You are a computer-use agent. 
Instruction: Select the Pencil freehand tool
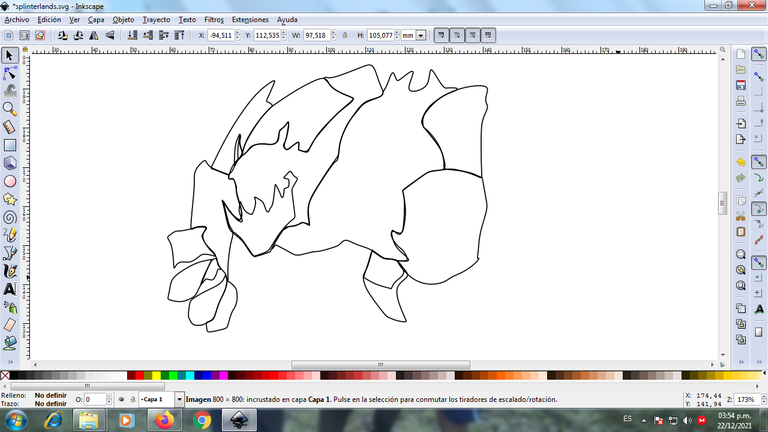[x=9, y=235]
